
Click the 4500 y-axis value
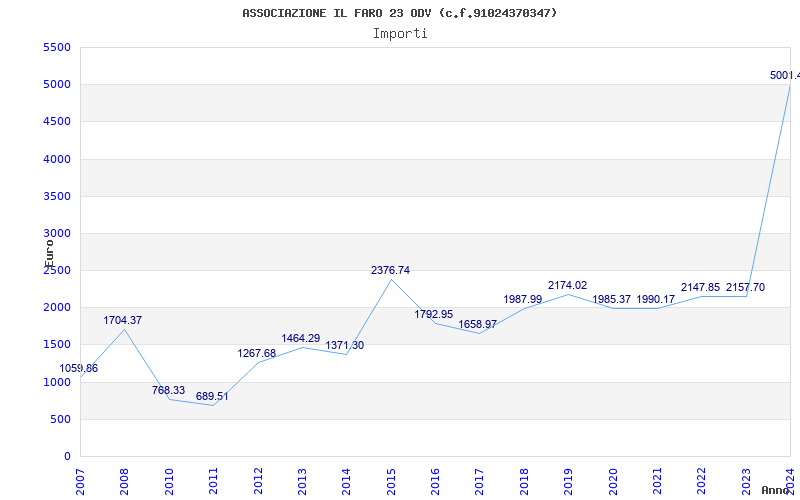[x=57, y=122]
